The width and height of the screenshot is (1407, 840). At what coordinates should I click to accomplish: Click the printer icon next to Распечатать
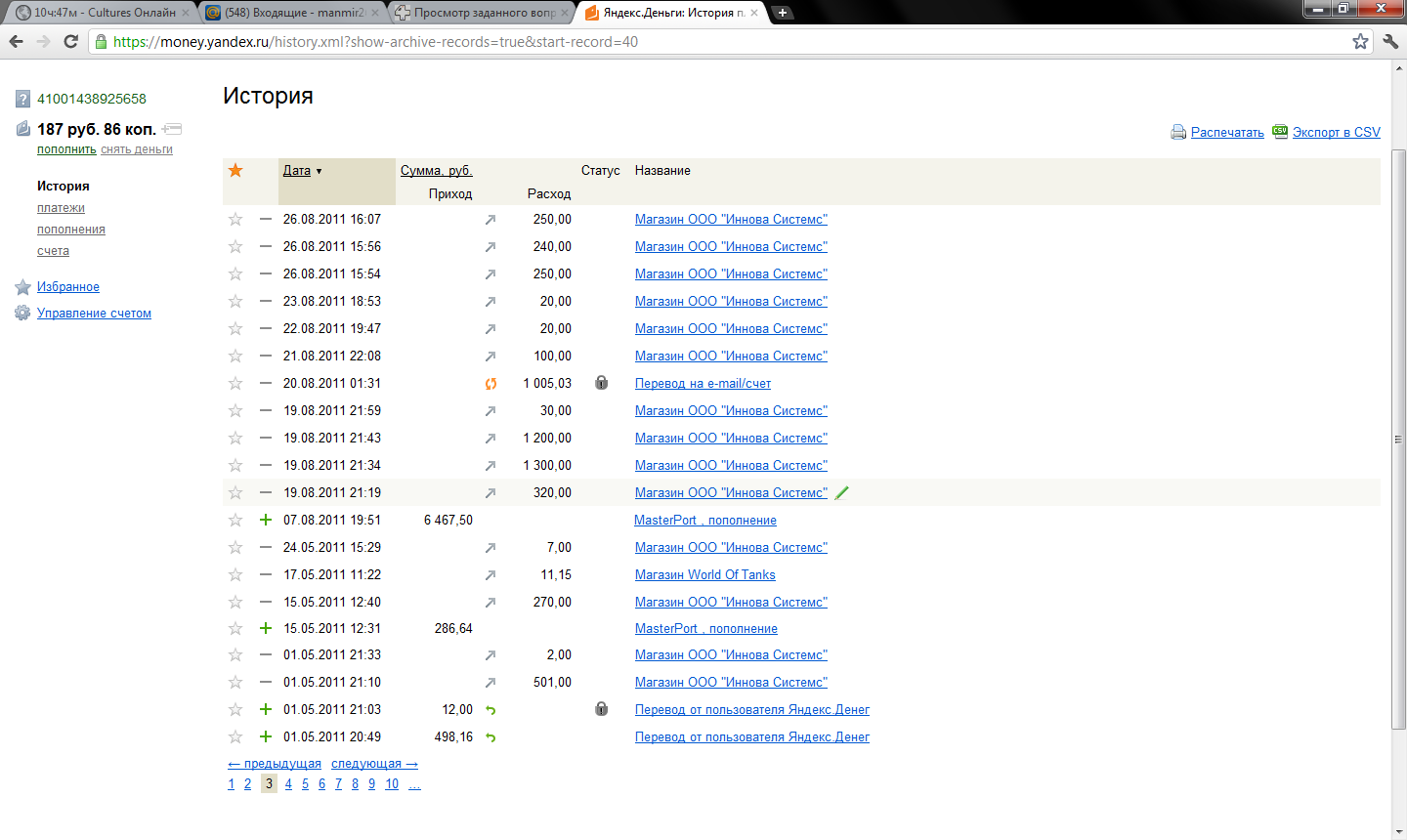(1178, 132)
